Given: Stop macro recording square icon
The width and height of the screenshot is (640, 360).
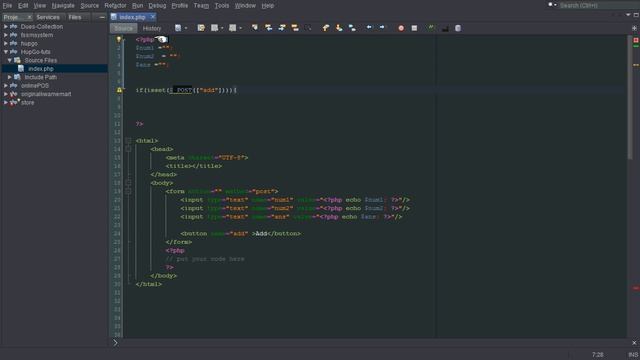Looking at the screenshot, I should coord(414,28).
